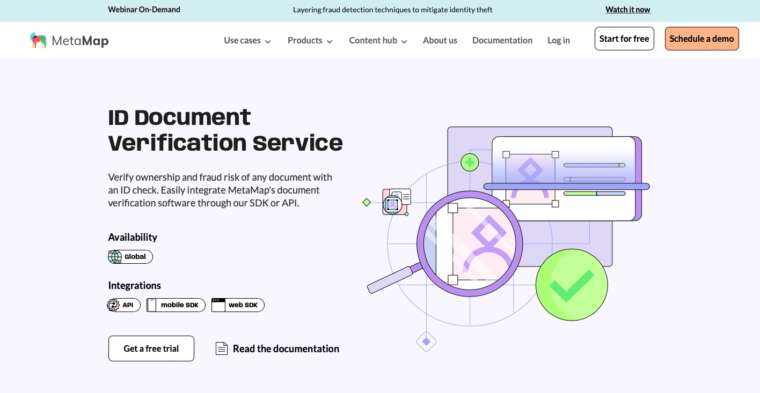Click the green plus circle in illustration
The width and height of the screenshot is (760, 393).
(x=470, y=162)
